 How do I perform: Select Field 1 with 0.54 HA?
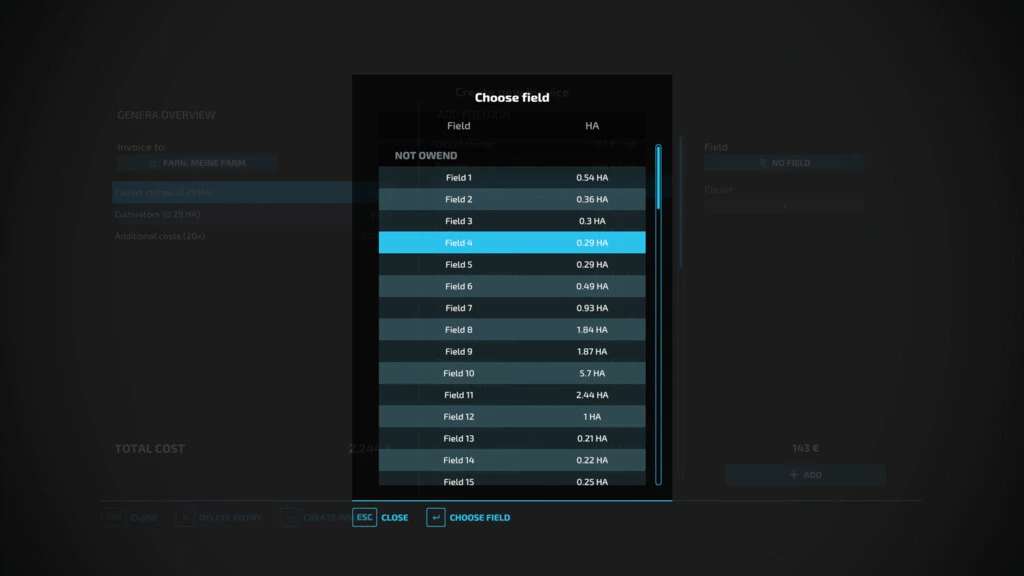(x=512, y=178)
